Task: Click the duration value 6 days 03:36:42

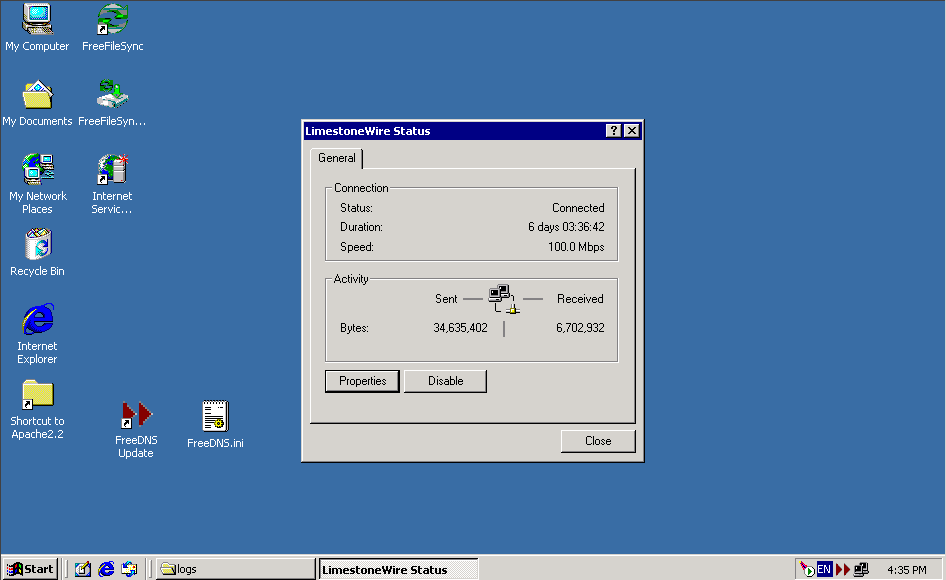Action: pyautogui.click(x=566, y=227)
